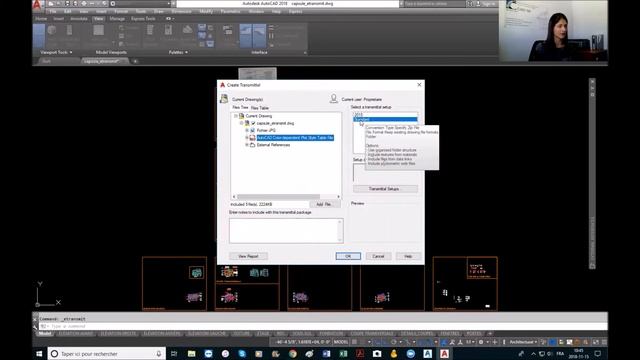This screenshot has width=640, height=360.
Task: Click the Add File button
Action: [324, 204]
